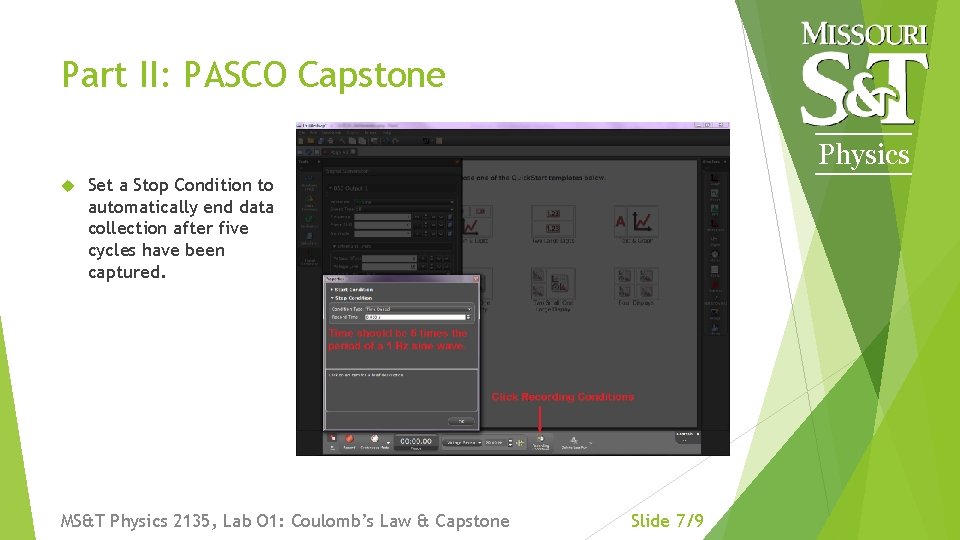
Task: Click the Save toolbar icon
Action: [x=320, y=141]
